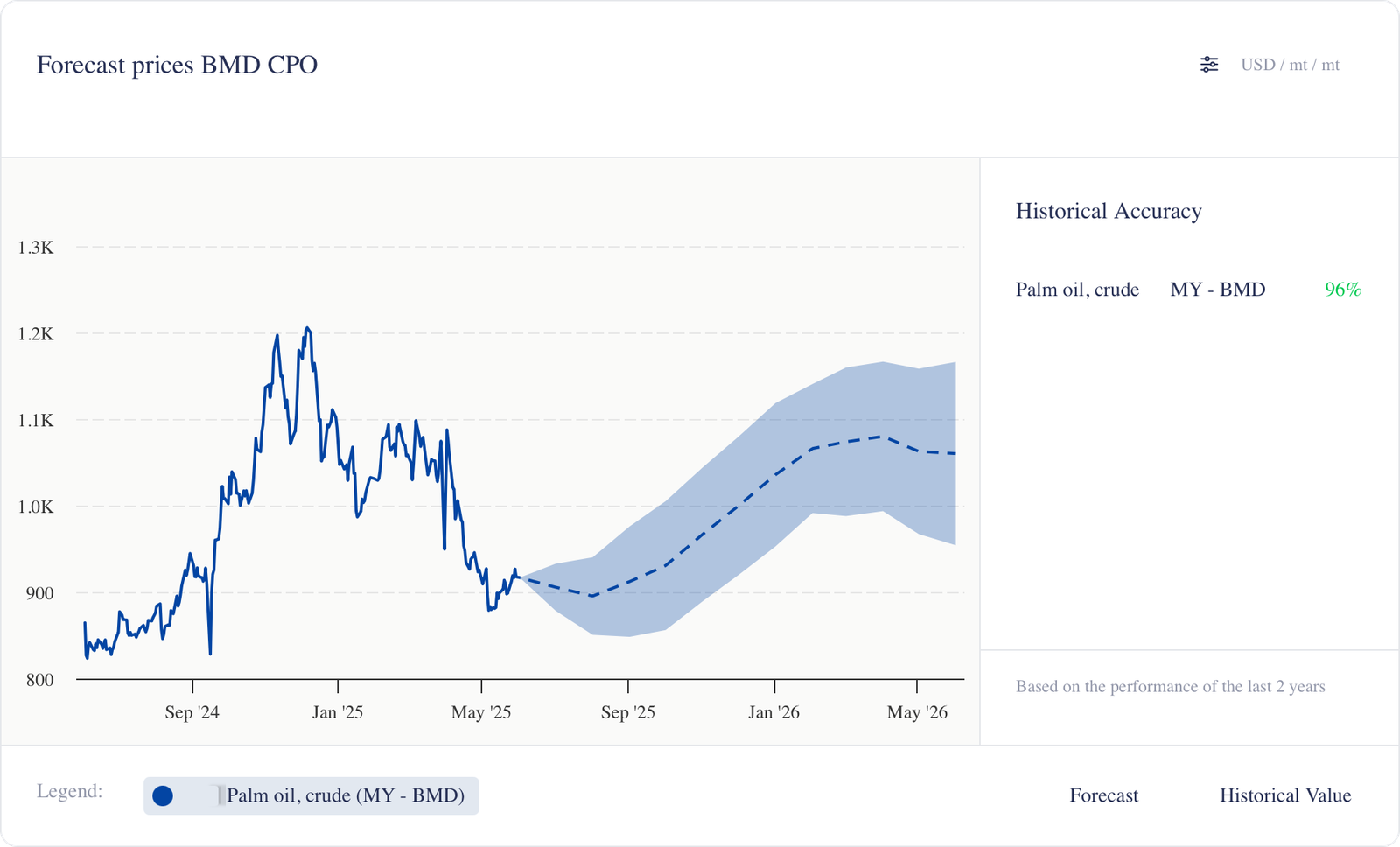Click the MY - BMD exchange label
1400x847 pixels.
[x=1217, y=290]
